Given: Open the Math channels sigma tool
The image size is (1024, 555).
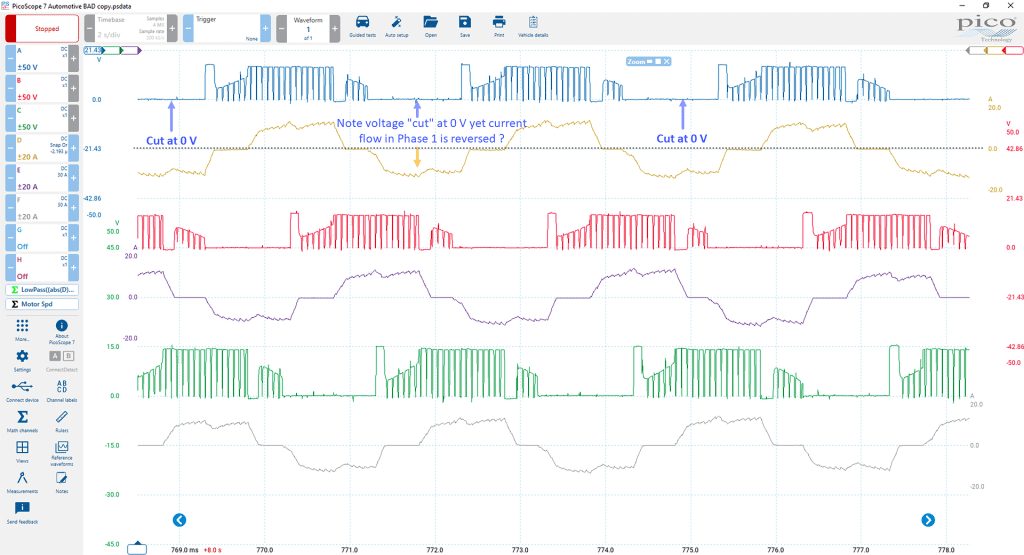Looking at the screenshot, I should [x=22, y=421].
